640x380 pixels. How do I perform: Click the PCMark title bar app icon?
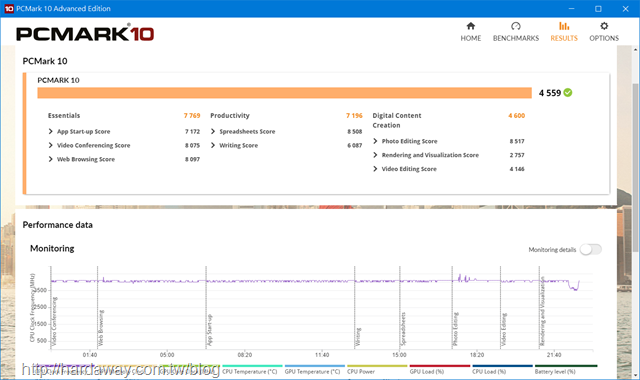[x=9, y=9]
